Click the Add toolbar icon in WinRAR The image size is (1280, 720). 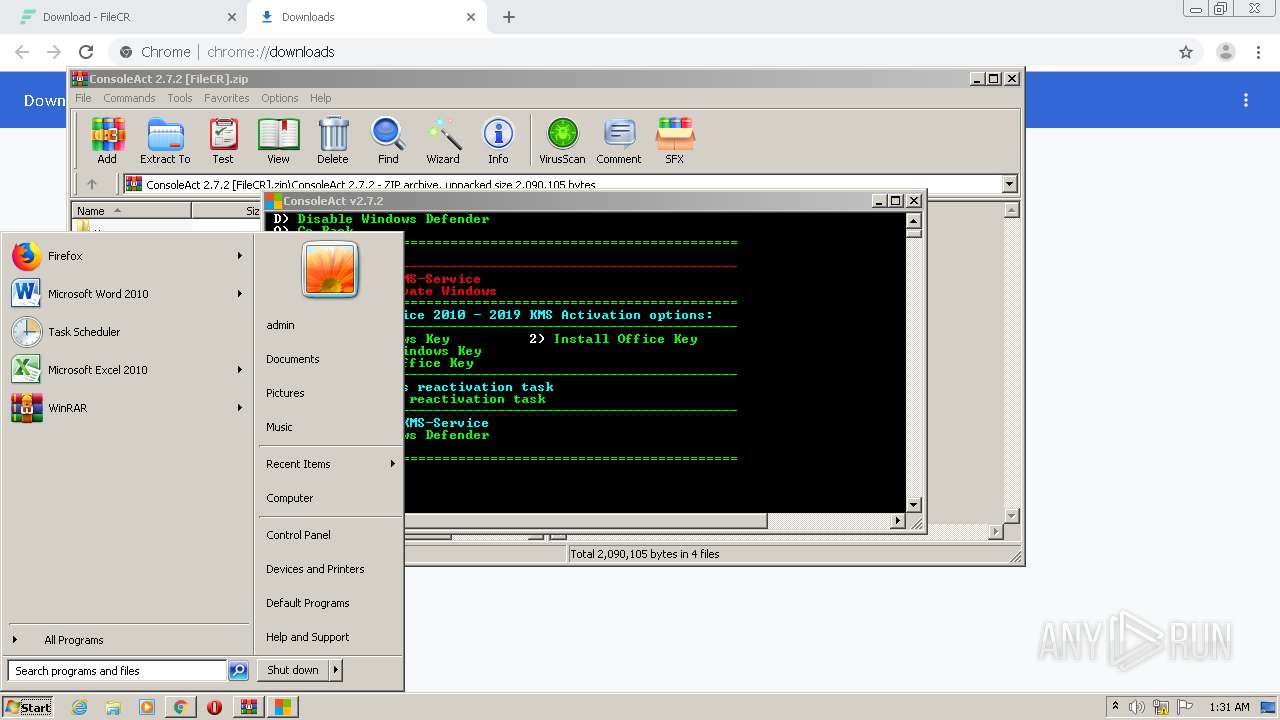click(107, 140)
